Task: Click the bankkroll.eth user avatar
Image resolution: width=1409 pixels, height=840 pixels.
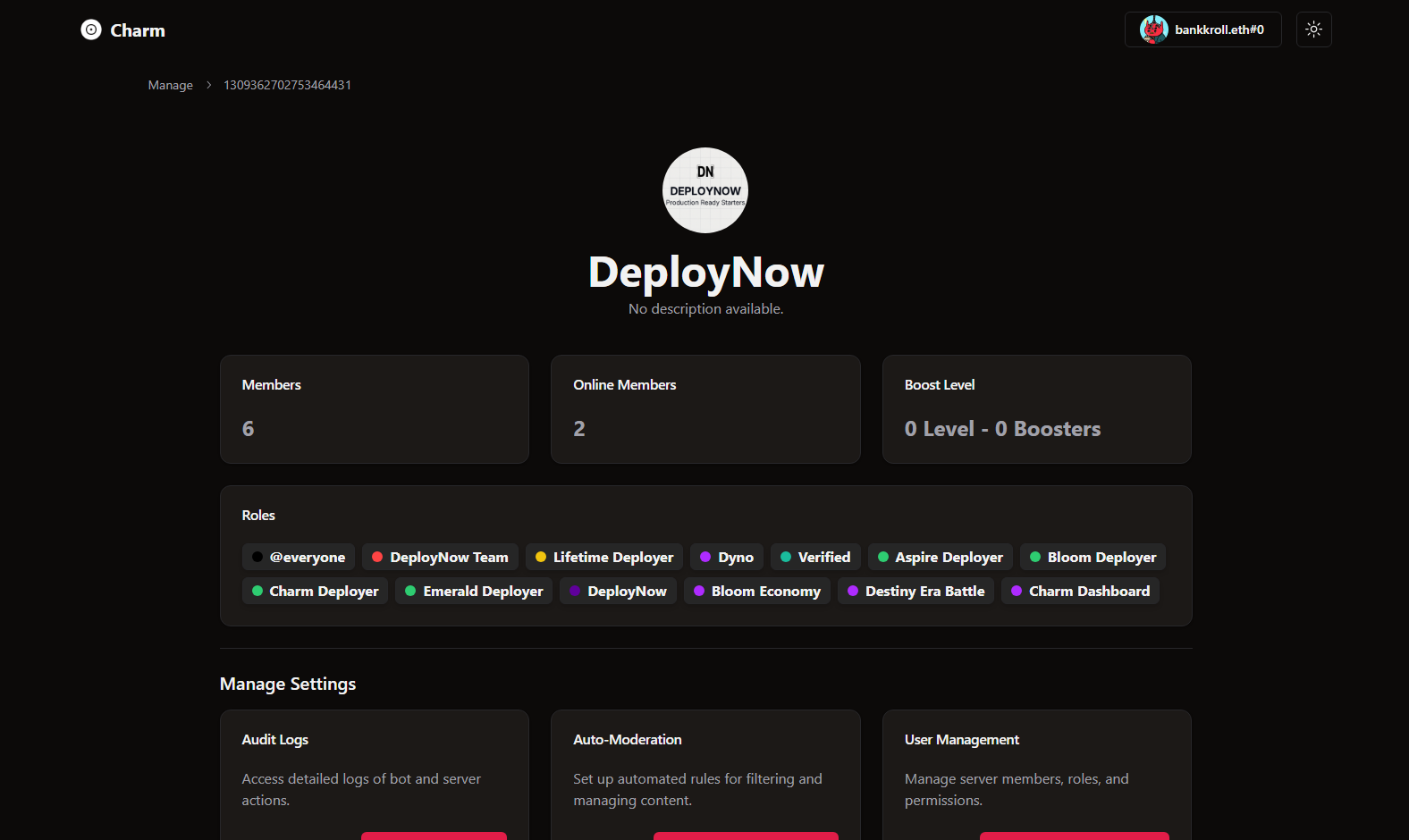Action: [x=1153, y=29]
